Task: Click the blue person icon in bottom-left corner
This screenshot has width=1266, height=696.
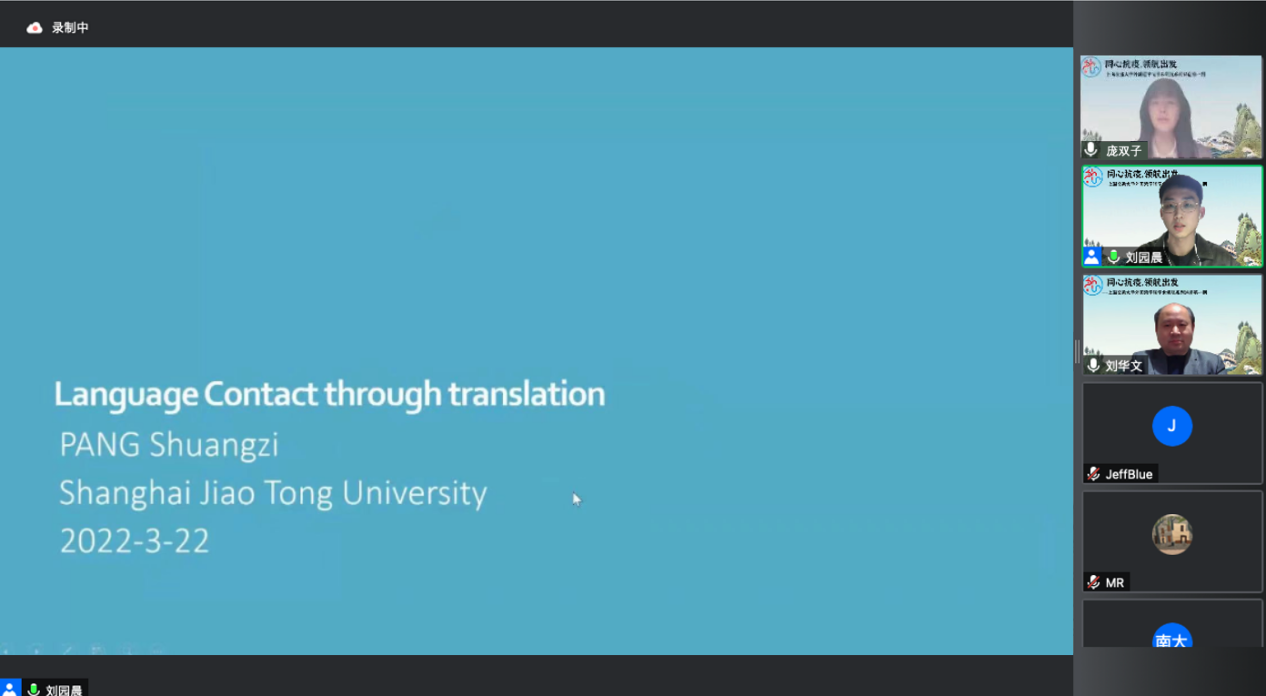Action: (x=10, y=688)
